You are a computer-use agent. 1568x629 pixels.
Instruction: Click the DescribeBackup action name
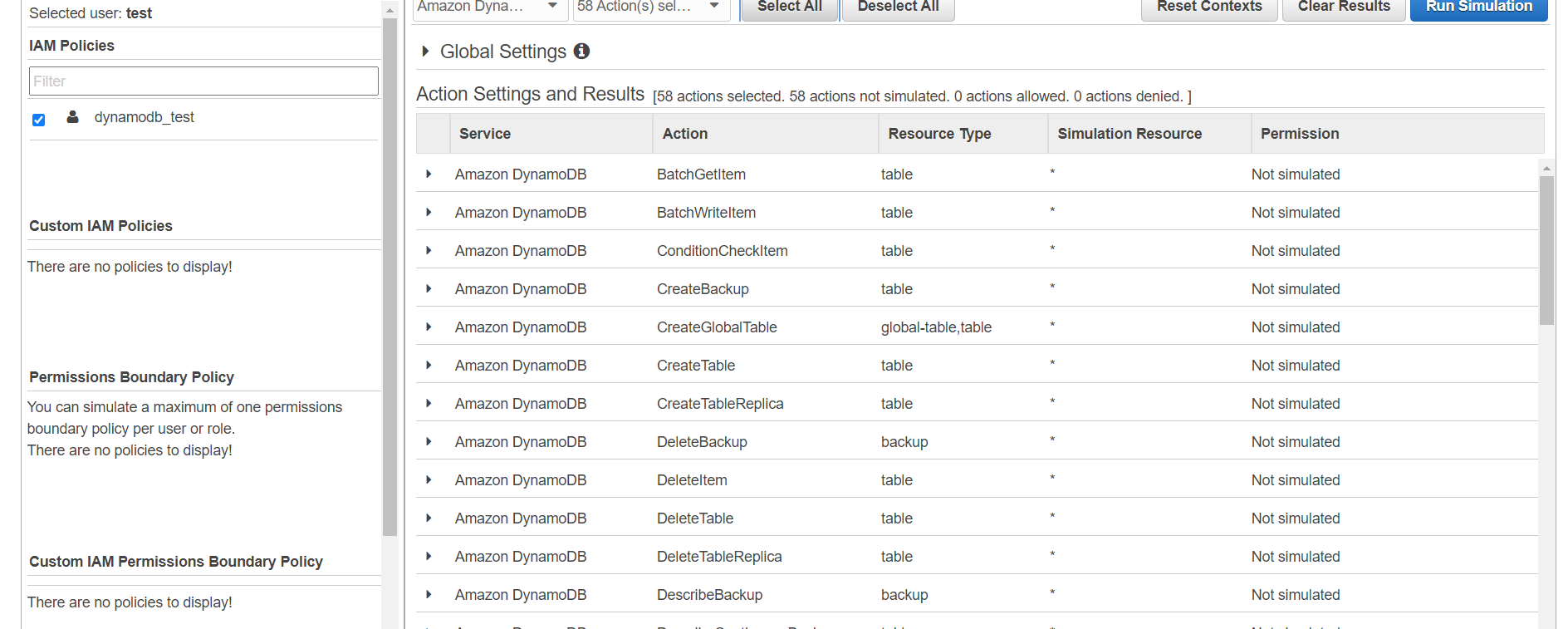point(709,595)
